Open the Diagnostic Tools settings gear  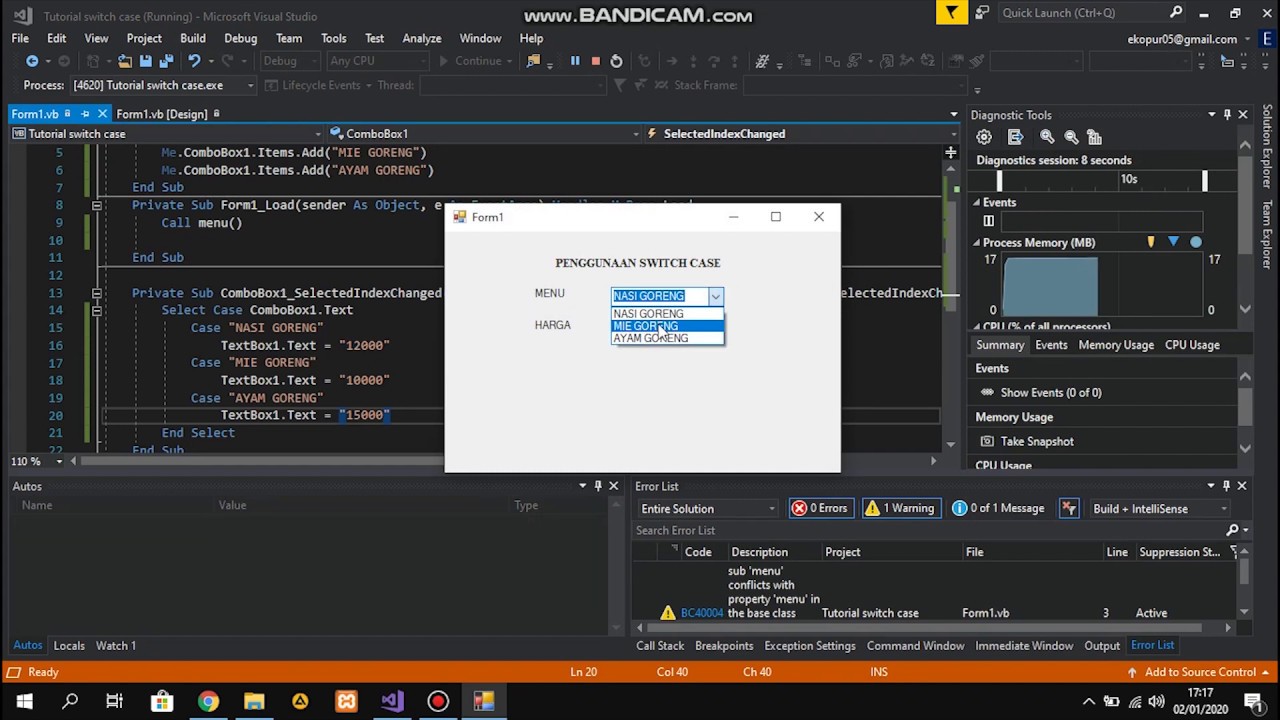(984, 137)
